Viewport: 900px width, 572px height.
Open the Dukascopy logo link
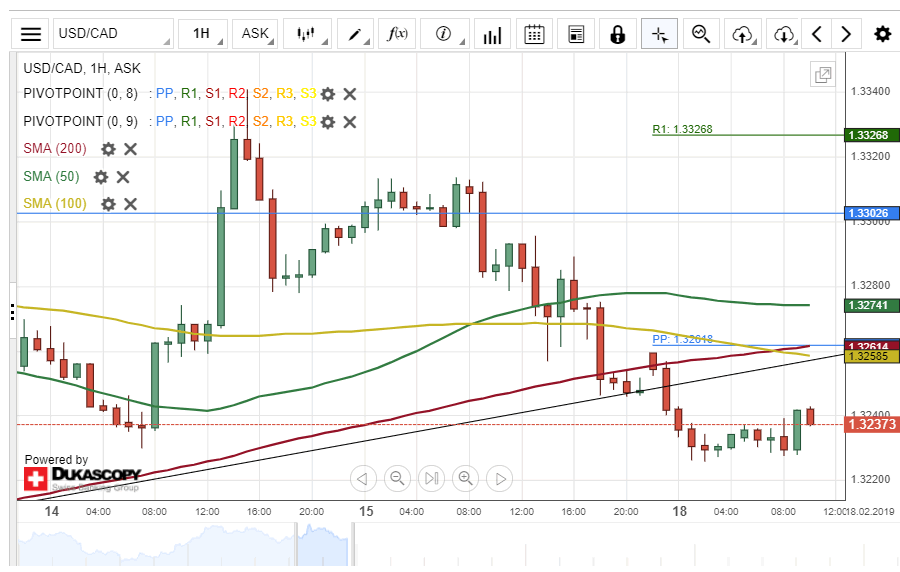pos(82,478)
